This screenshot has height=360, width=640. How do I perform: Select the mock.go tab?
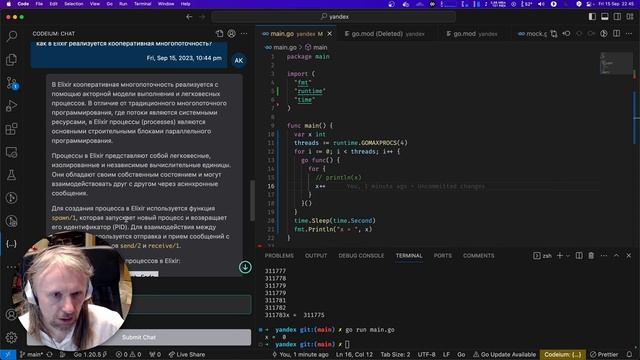532,34
